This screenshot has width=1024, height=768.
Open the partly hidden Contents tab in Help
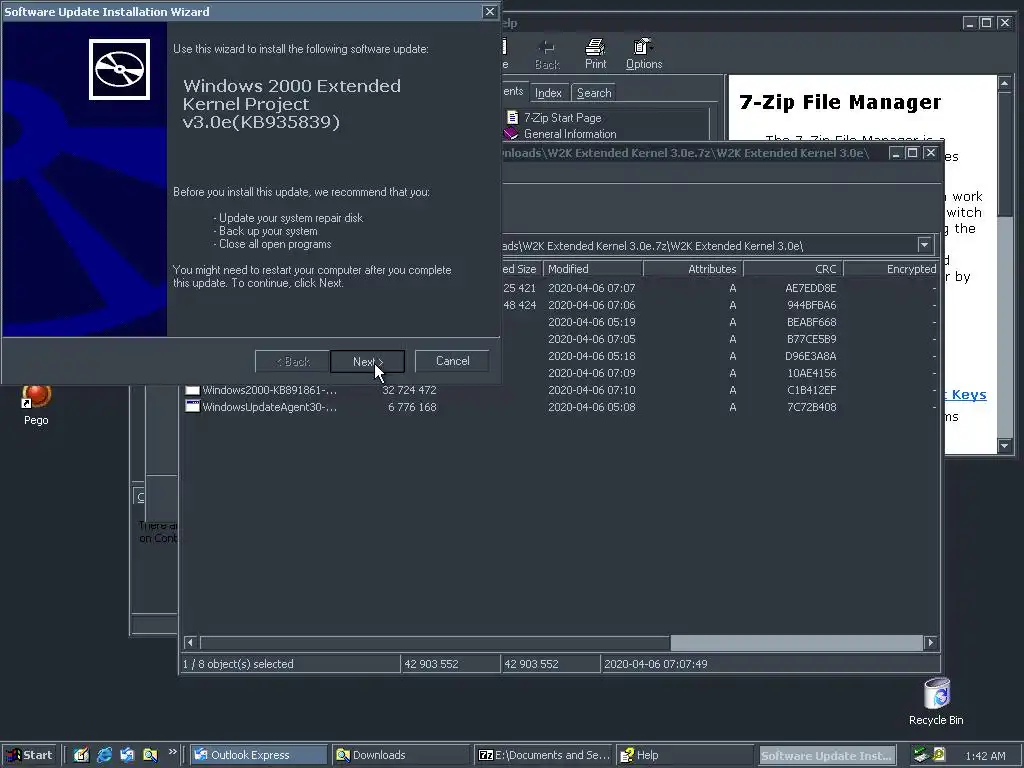click(514, 91)
